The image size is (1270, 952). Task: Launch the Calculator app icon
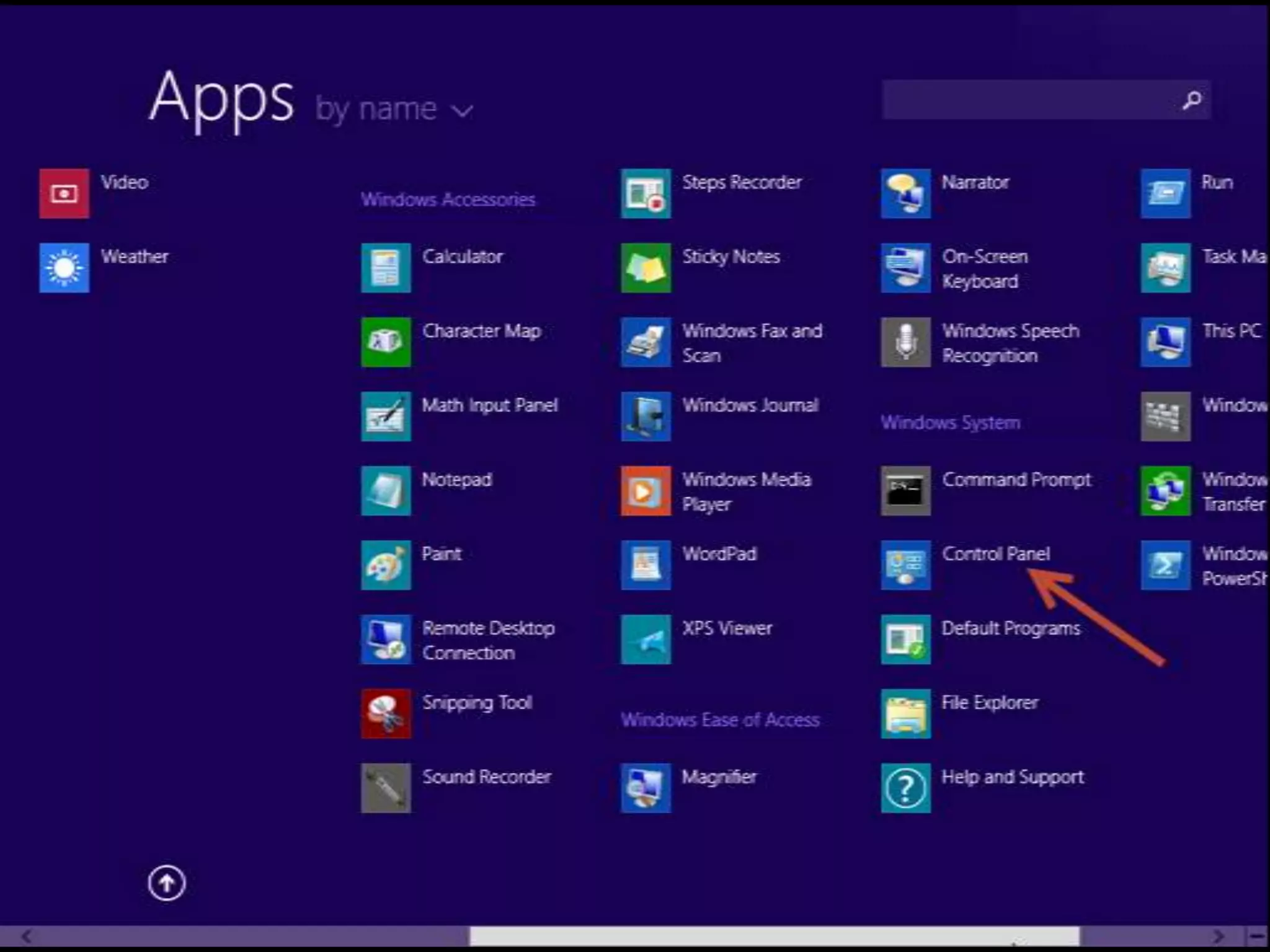pyautogui.click(x=386, y=268)
